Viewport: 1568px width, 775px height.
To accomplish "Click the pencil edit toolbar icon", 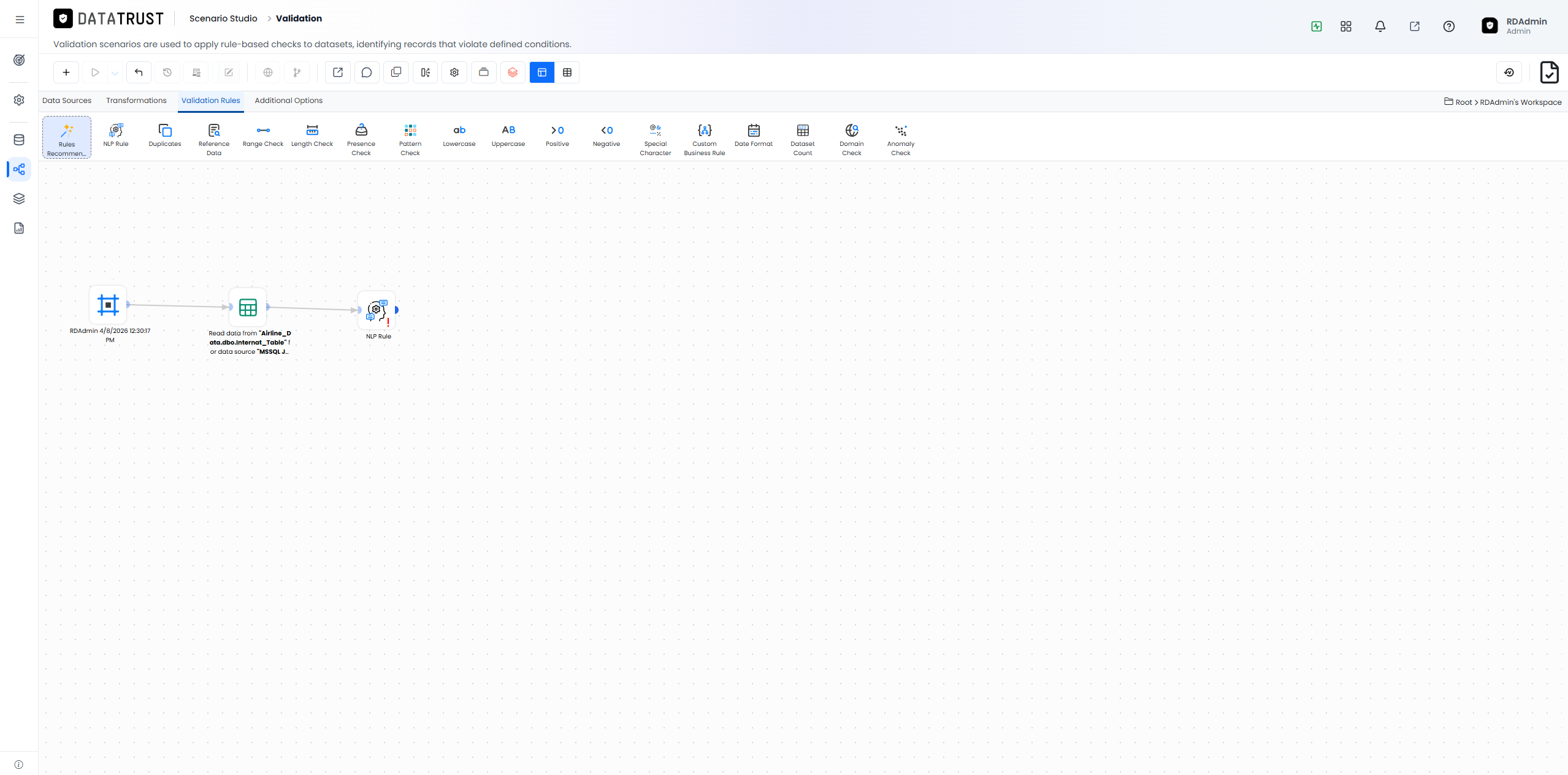I will click(229, 72).
